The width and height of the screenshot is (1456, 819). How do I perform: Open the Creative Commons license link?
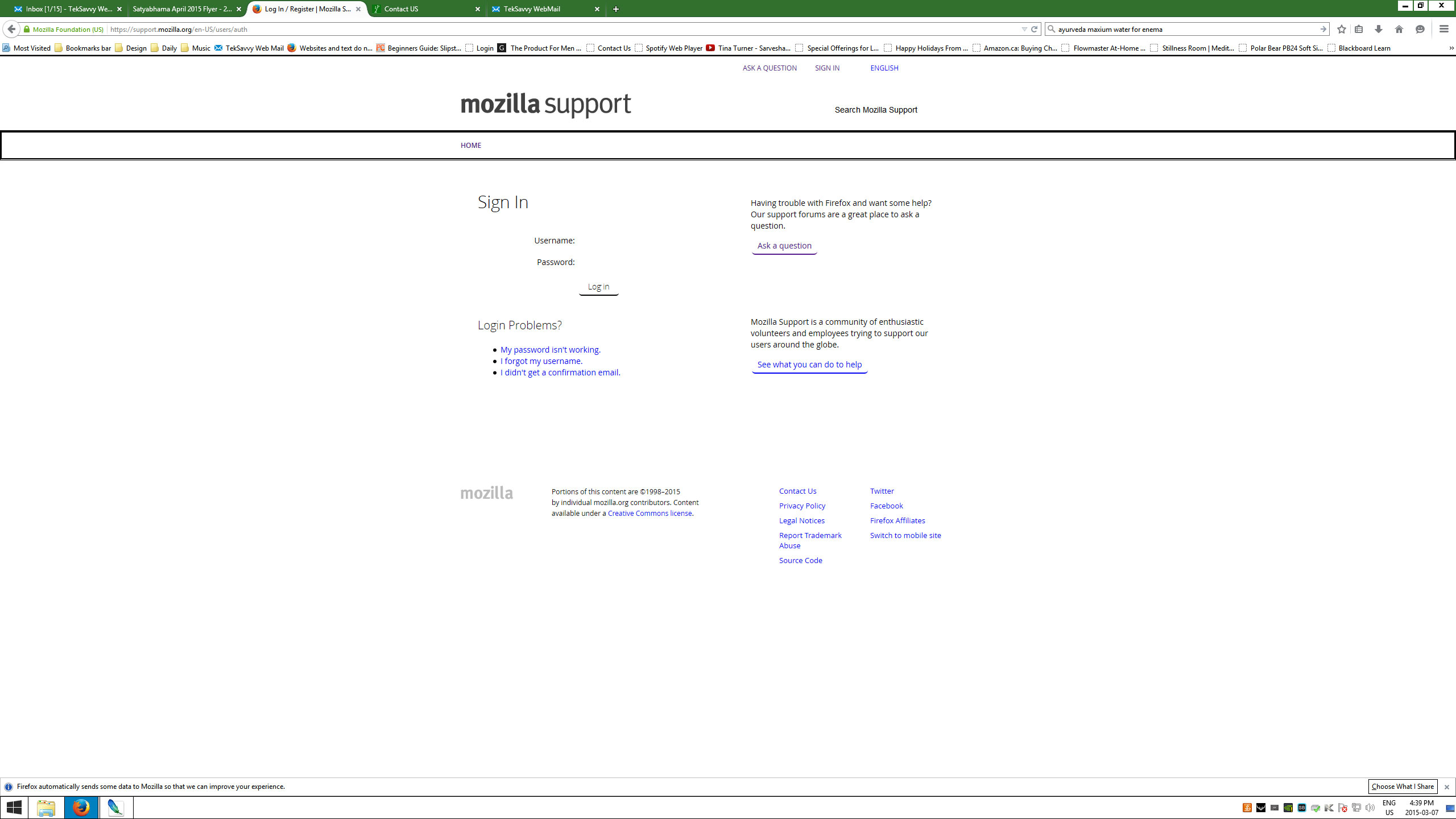pos(650,513)
